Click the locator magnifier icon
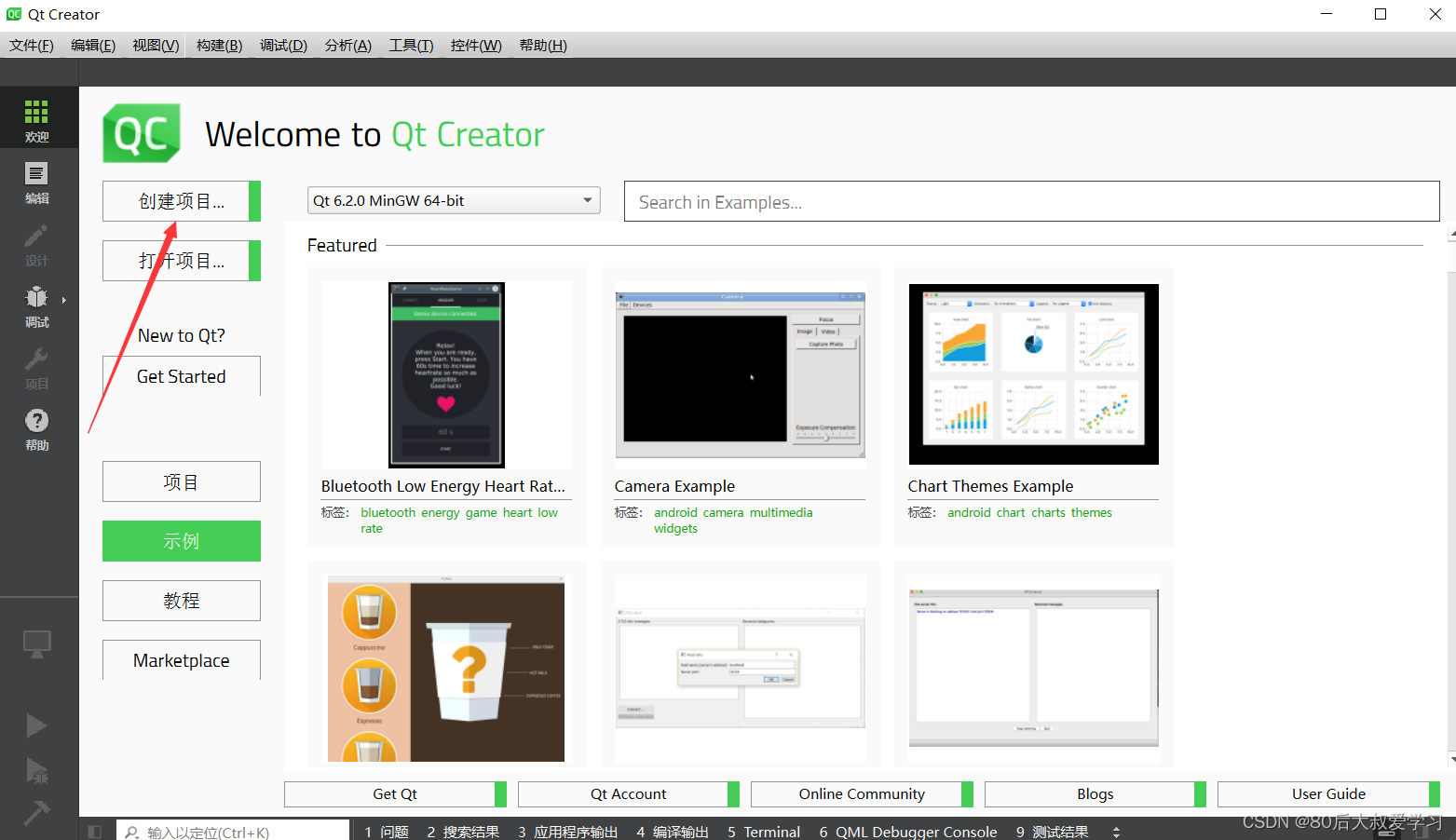 pyautogui.click(x=132, y=832)
